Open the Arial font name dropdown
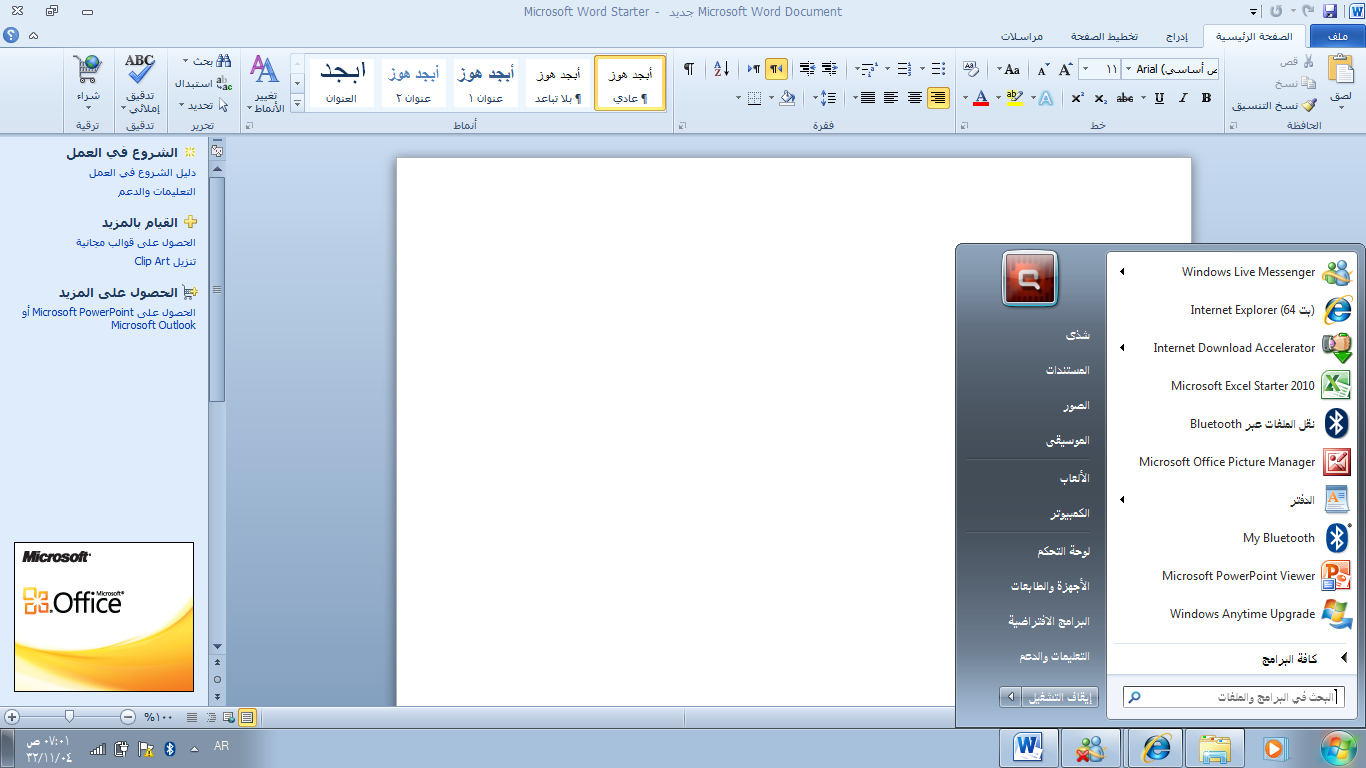Screen dimensions: 1366x768 point(1129,69)
